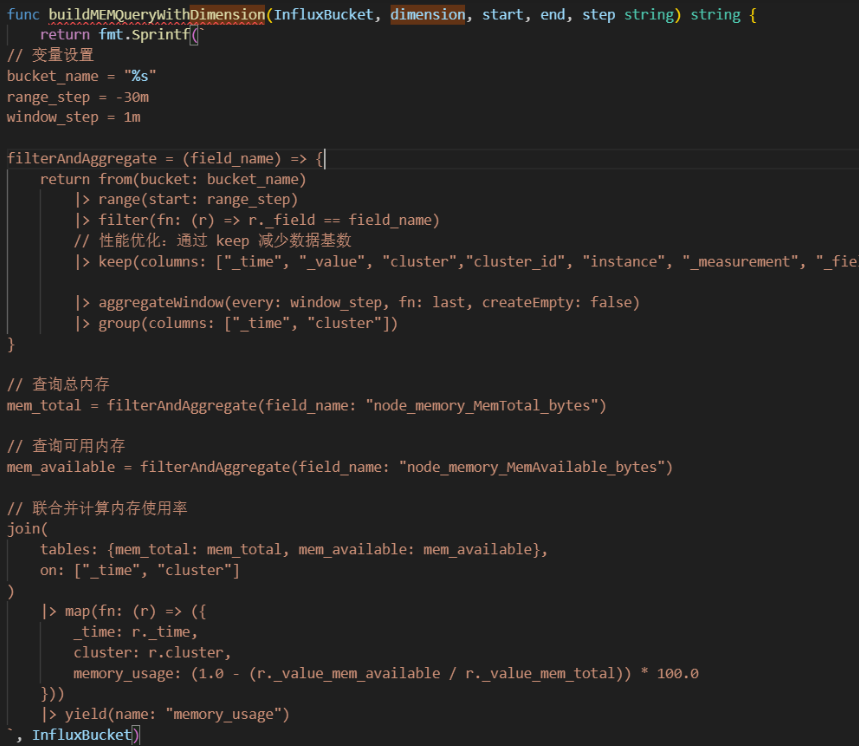
Task: Click the yield(name: "memory_usage") line
Action: click(x=165, y=714)
